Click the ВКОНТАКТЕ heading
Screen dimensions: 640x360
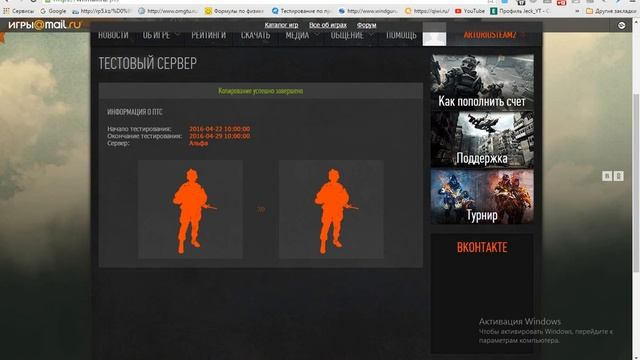click(x=482, y=247)
